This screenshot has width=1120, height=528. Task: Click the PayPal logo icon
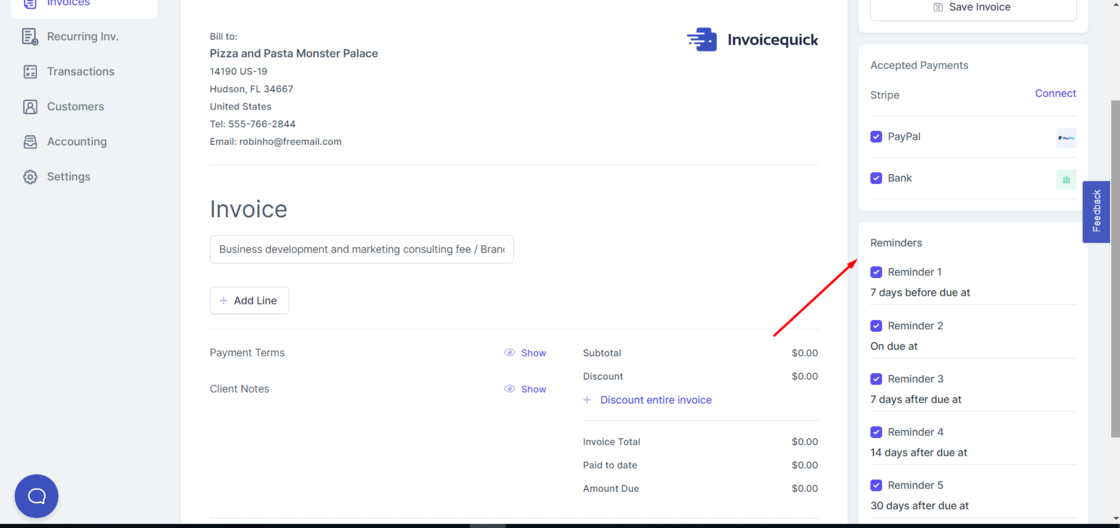(x=1066, y=138)
